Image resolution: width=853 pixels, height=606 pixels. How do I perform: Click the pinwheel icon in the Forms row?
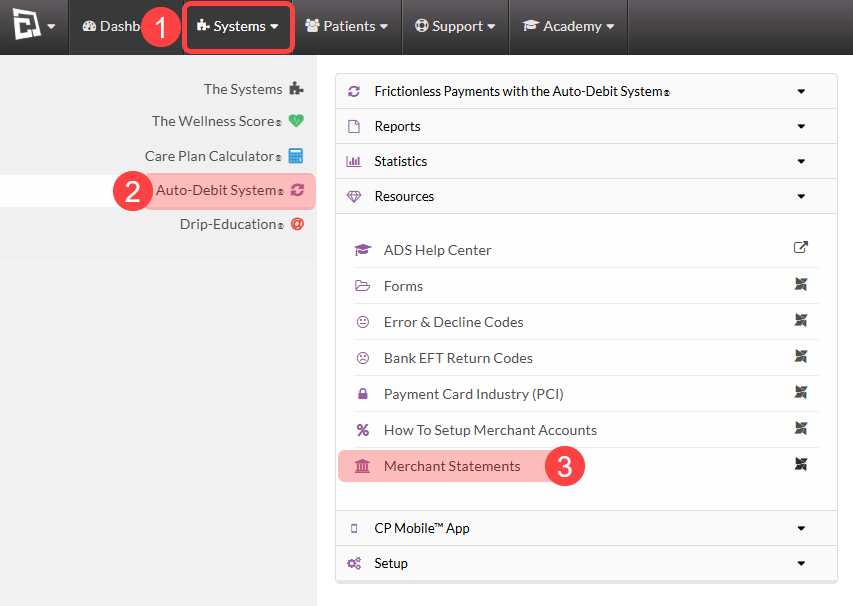801,284
